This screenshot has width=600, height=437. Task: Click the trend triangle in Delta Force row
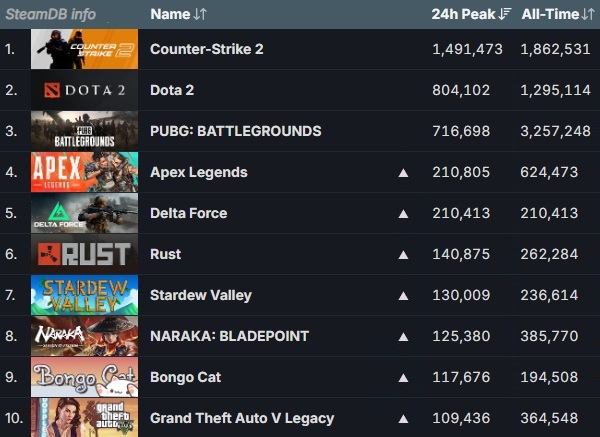coord(404,214)
